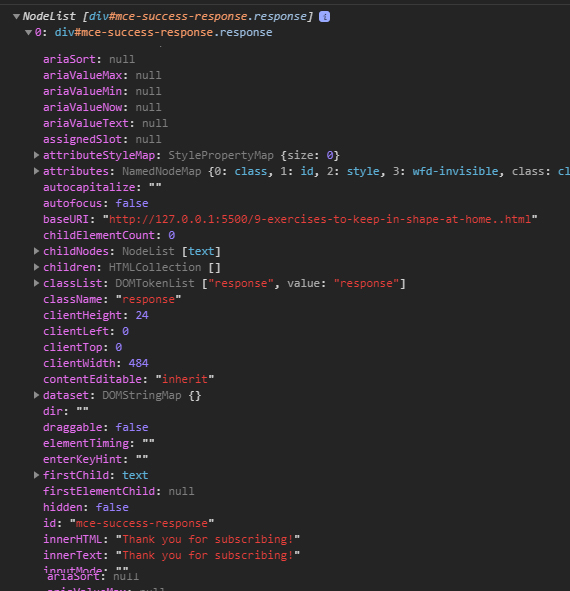Click the className "response" value

[x=148, y=299]
